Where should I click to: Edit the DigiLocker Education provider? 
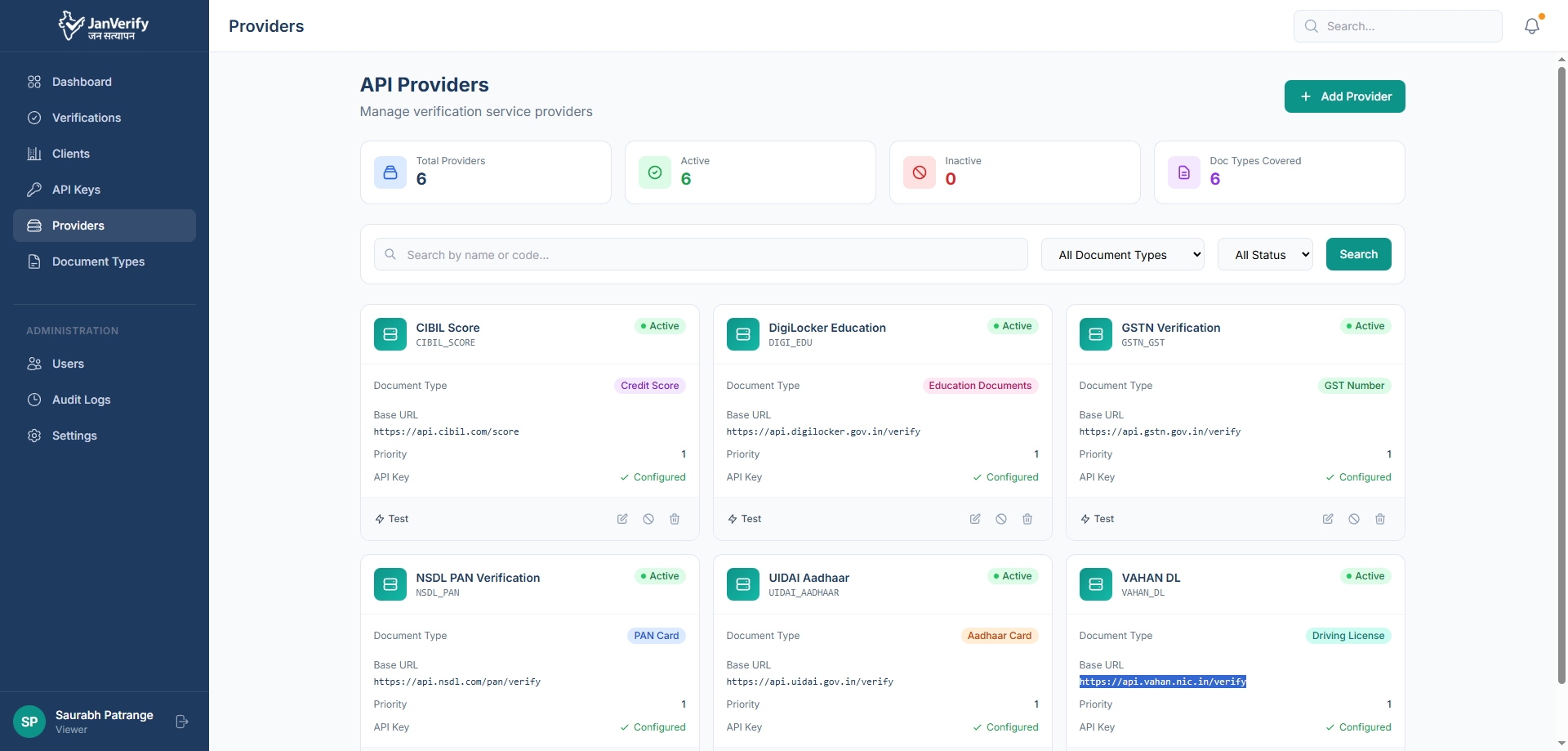pyautogui.click(x=975, y=519)
